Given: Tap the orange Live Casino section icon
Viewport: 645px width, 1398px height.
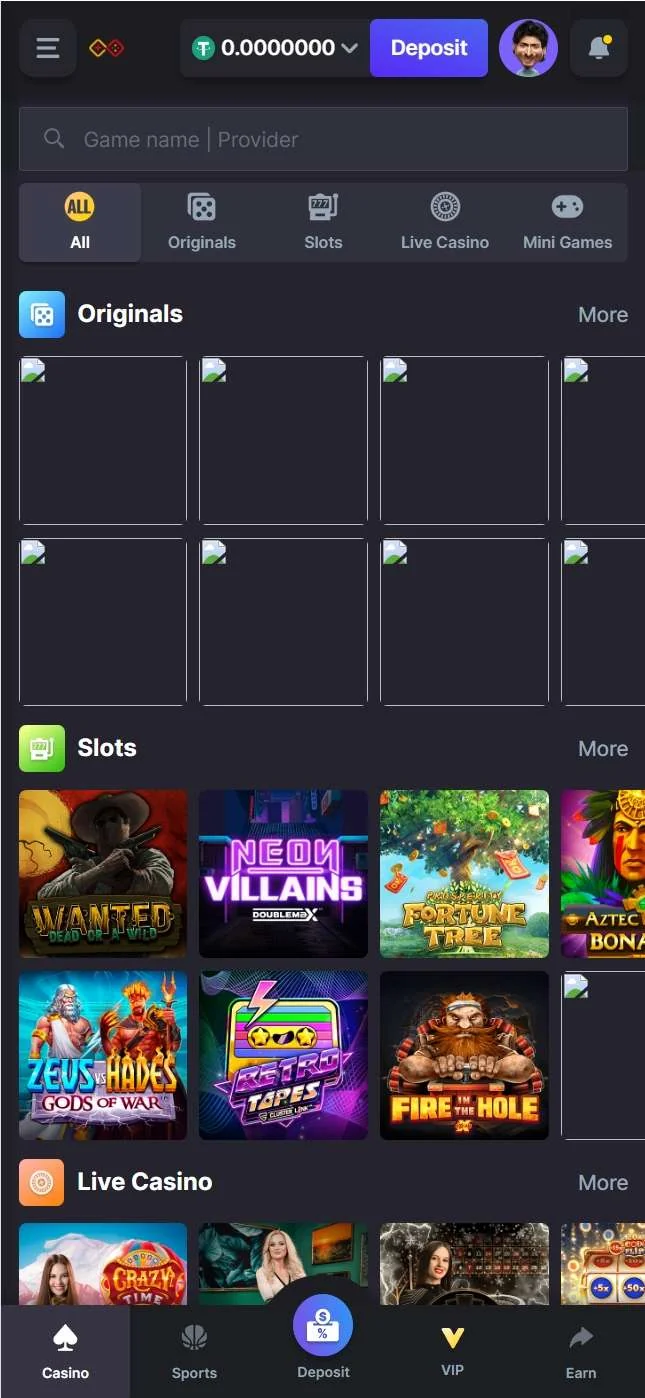Looking at the screenshot, I should pyautogui.click(x=42, y=1182).
